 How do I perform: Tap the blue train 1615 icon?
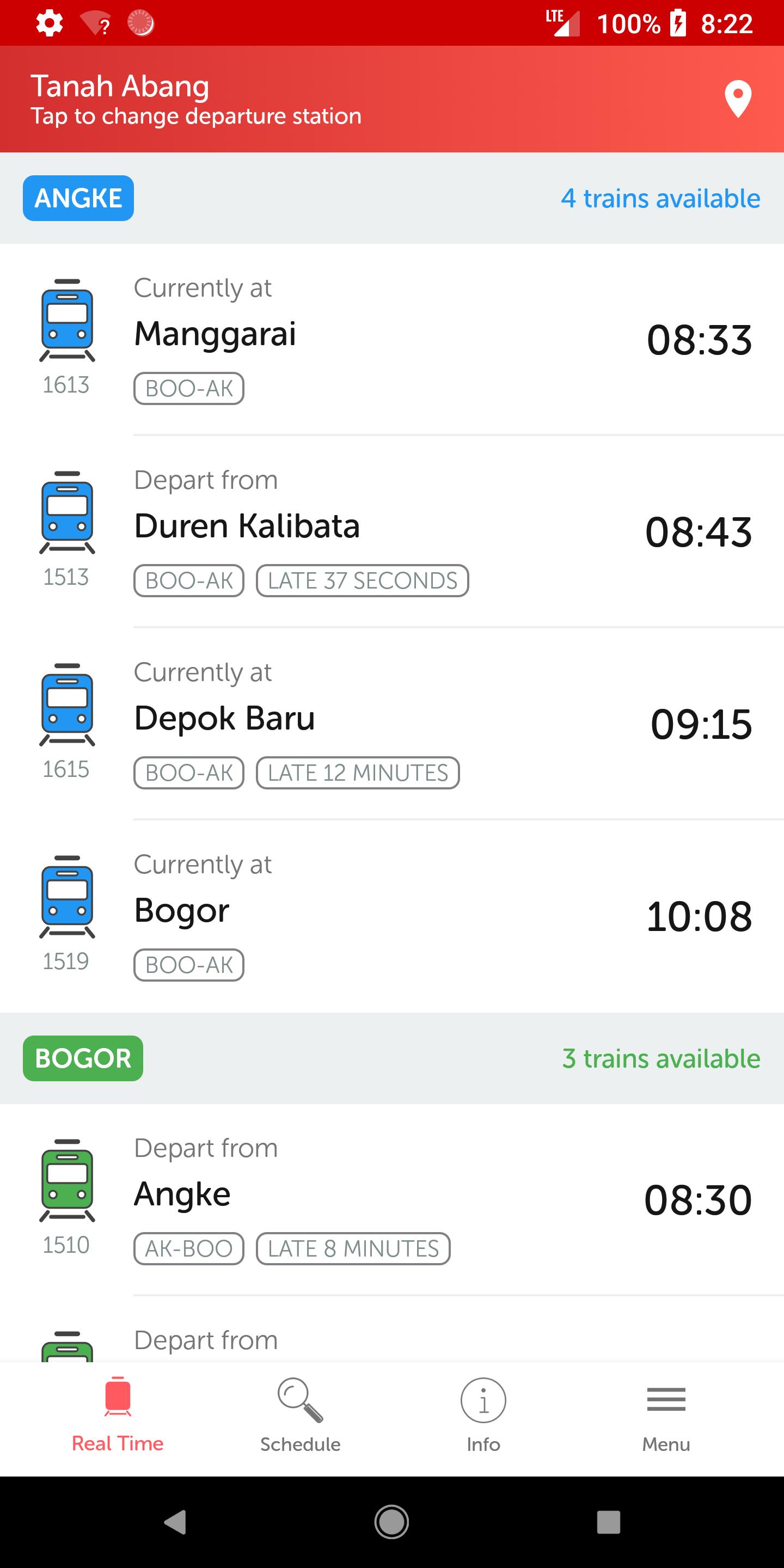point(67,705)
